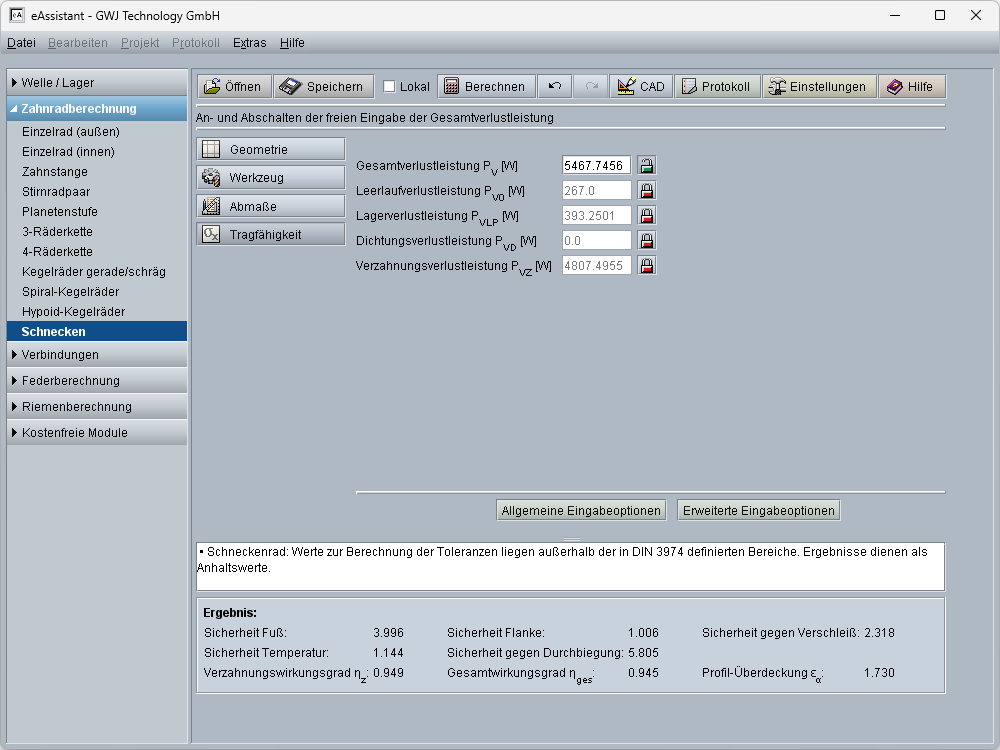Open Einstellungen settings in toolbar
Screen dimensions: 1000x750
[820, 87]
